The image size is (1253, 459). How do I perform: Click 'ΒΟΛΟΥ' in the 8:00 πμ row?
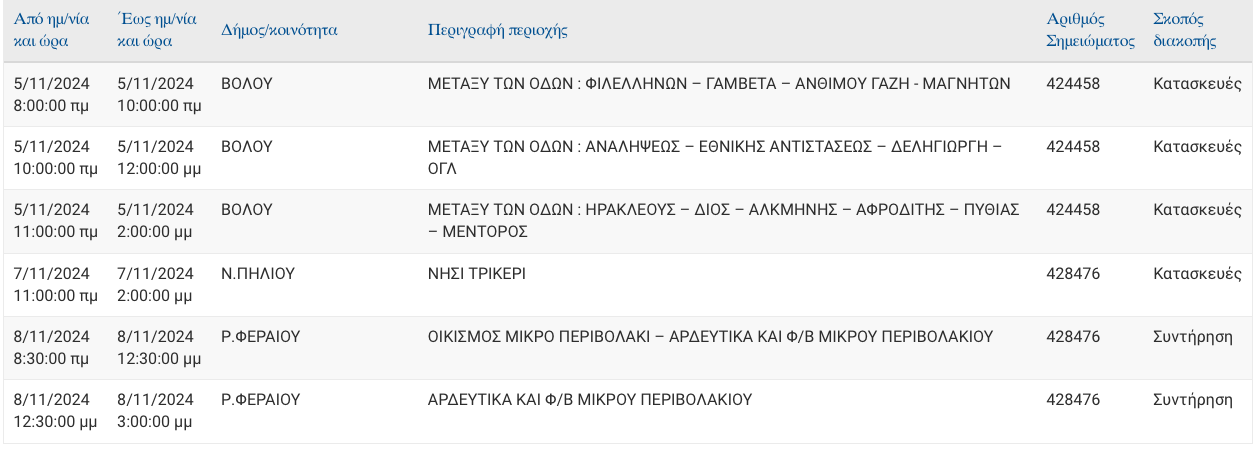tap(247, 84)
